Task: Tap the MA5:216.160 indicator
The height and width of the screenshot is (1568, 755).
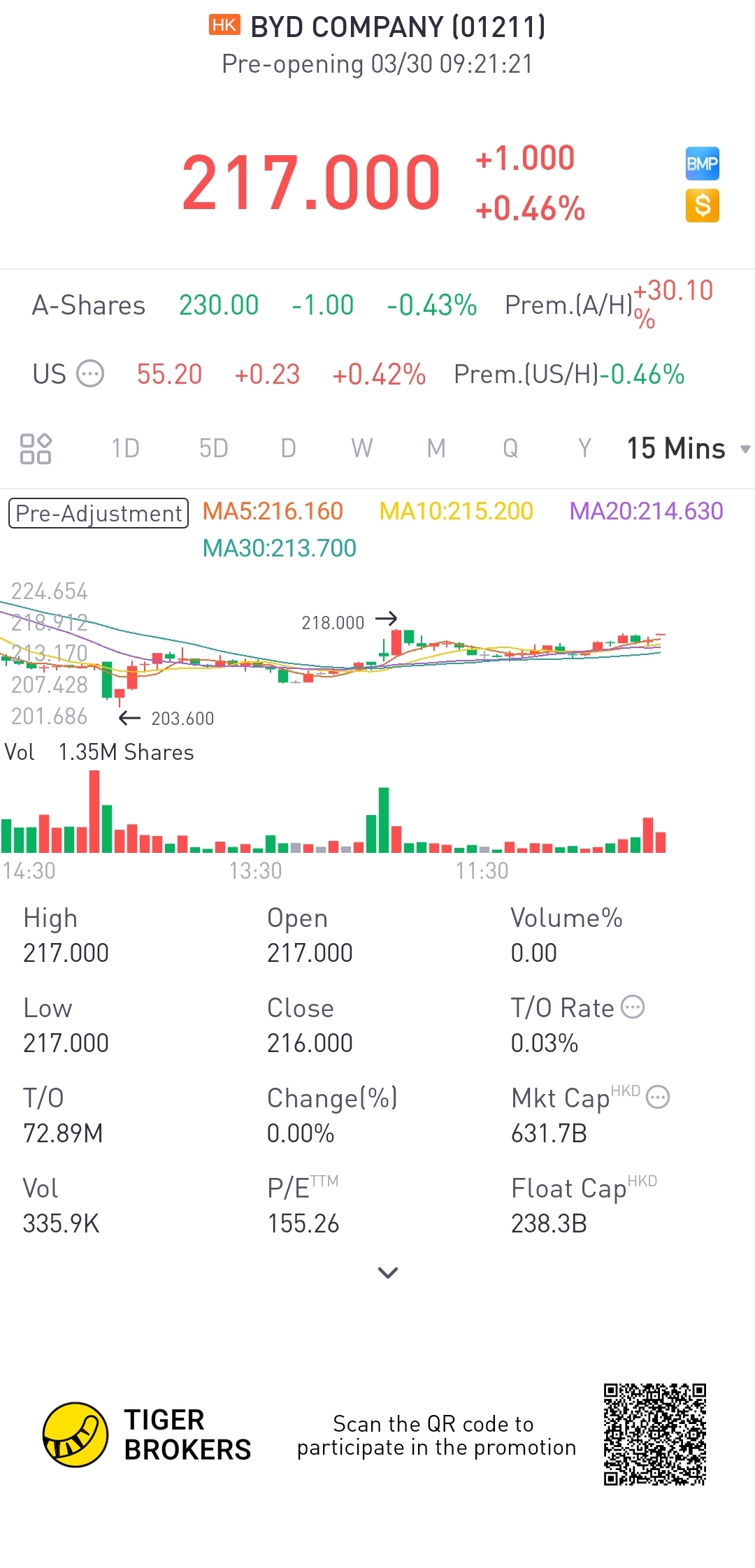Action: [273, 511]
